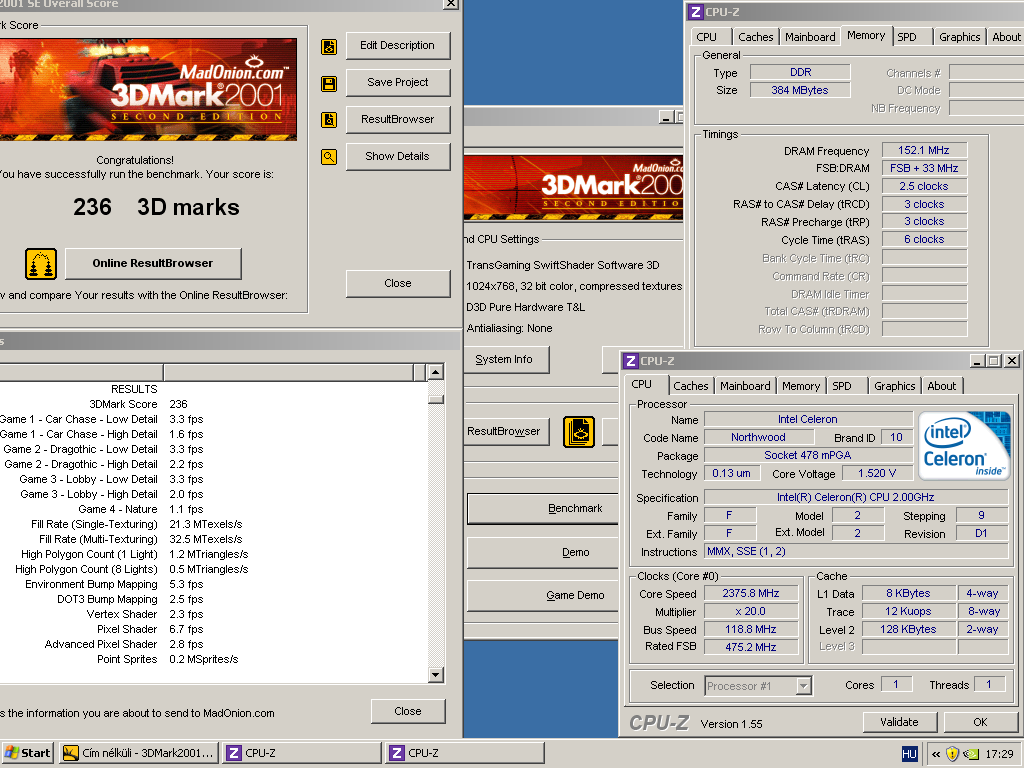Click the Multiplier value x 20.0
Image resolution: width=1024 pixels, height=768 pixels.
[x=751, y=612]
